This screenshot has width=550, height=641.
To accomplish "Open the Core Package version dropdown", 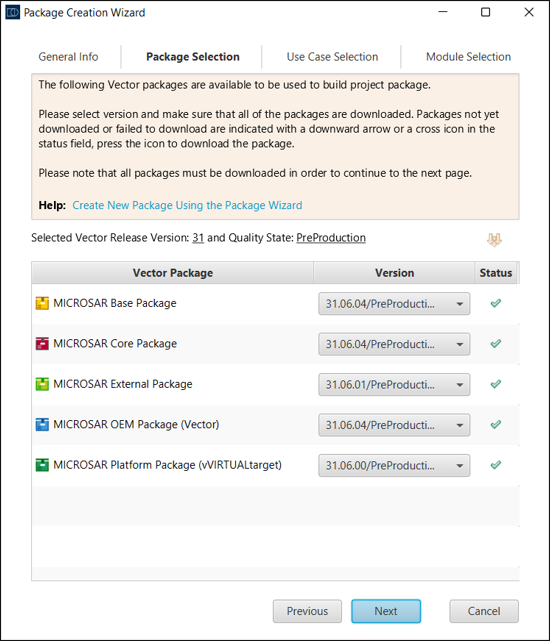I will pyautogui.click(x=394, y=344).
